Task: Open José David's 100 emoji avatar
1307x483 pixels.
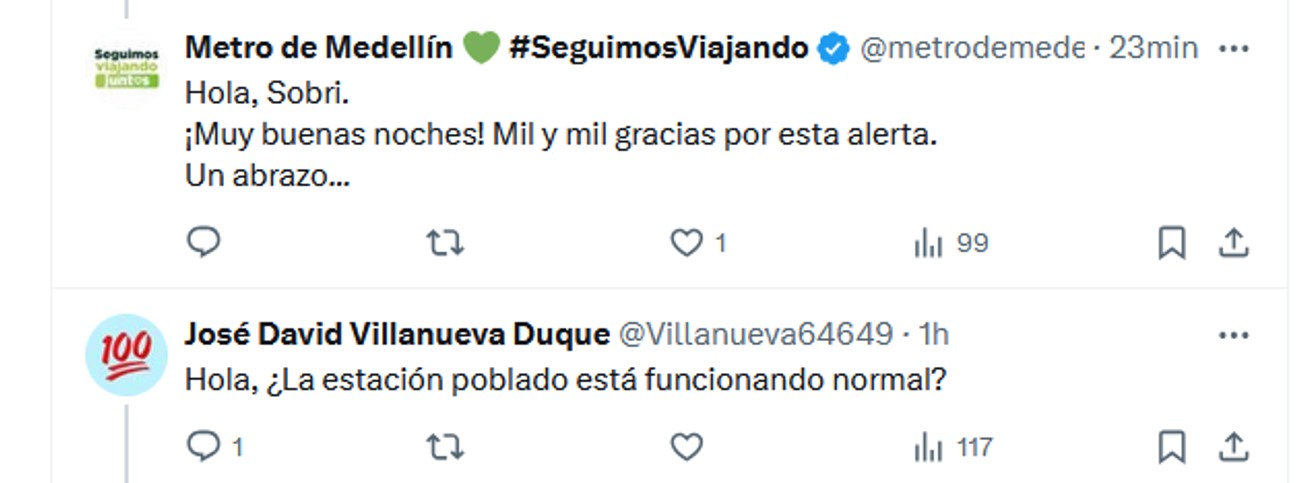Action: (x=126, y=354)
